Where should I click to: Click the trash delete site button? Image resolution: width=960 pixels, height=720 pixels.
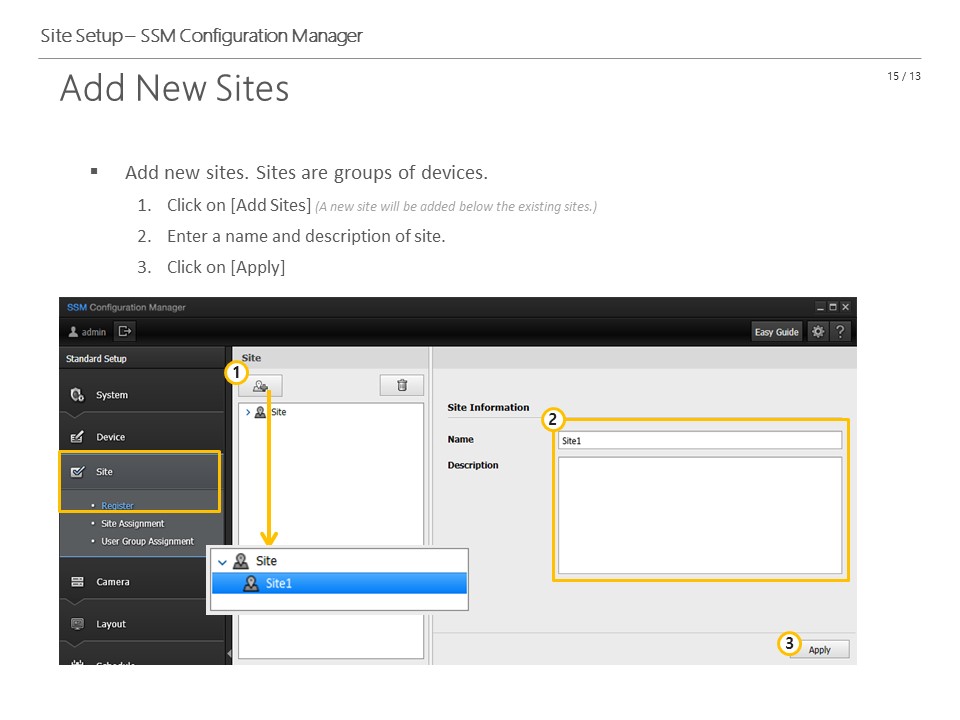tap(402, 385)
